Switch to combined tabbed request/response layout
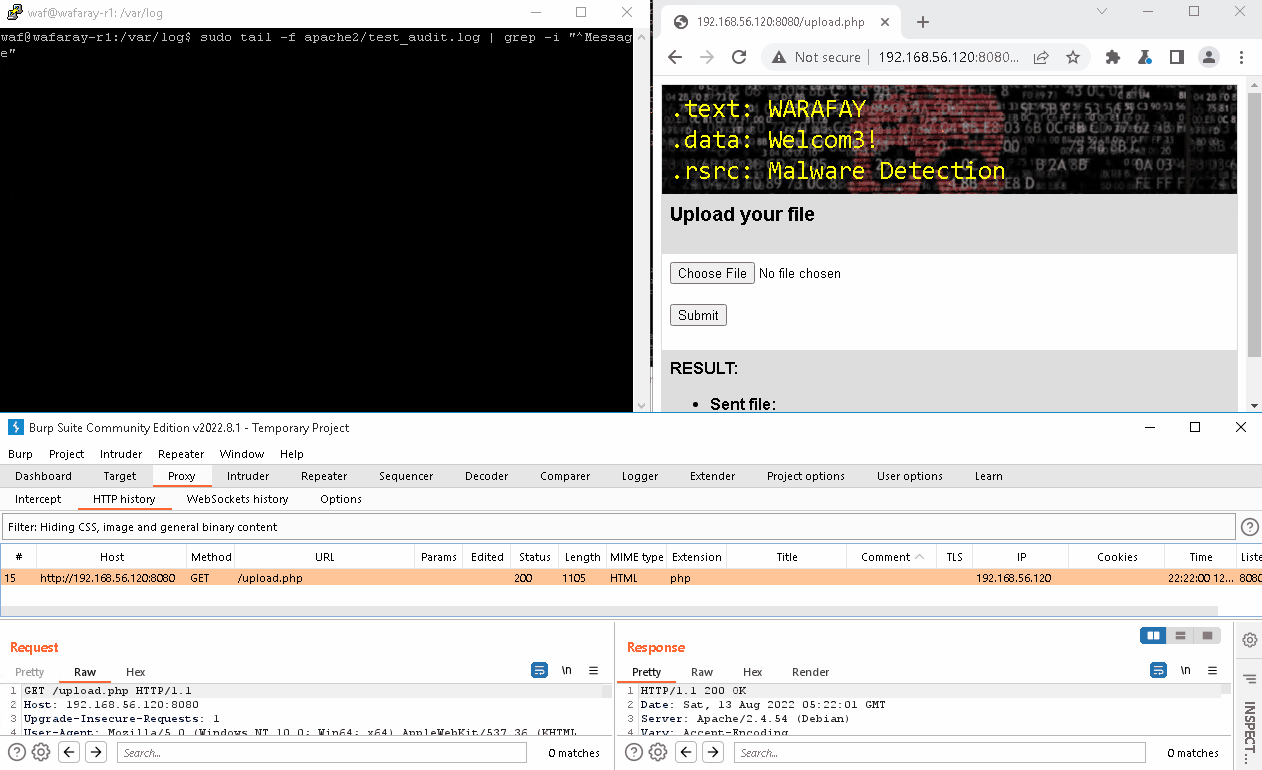 click(x=1208, y=636)
